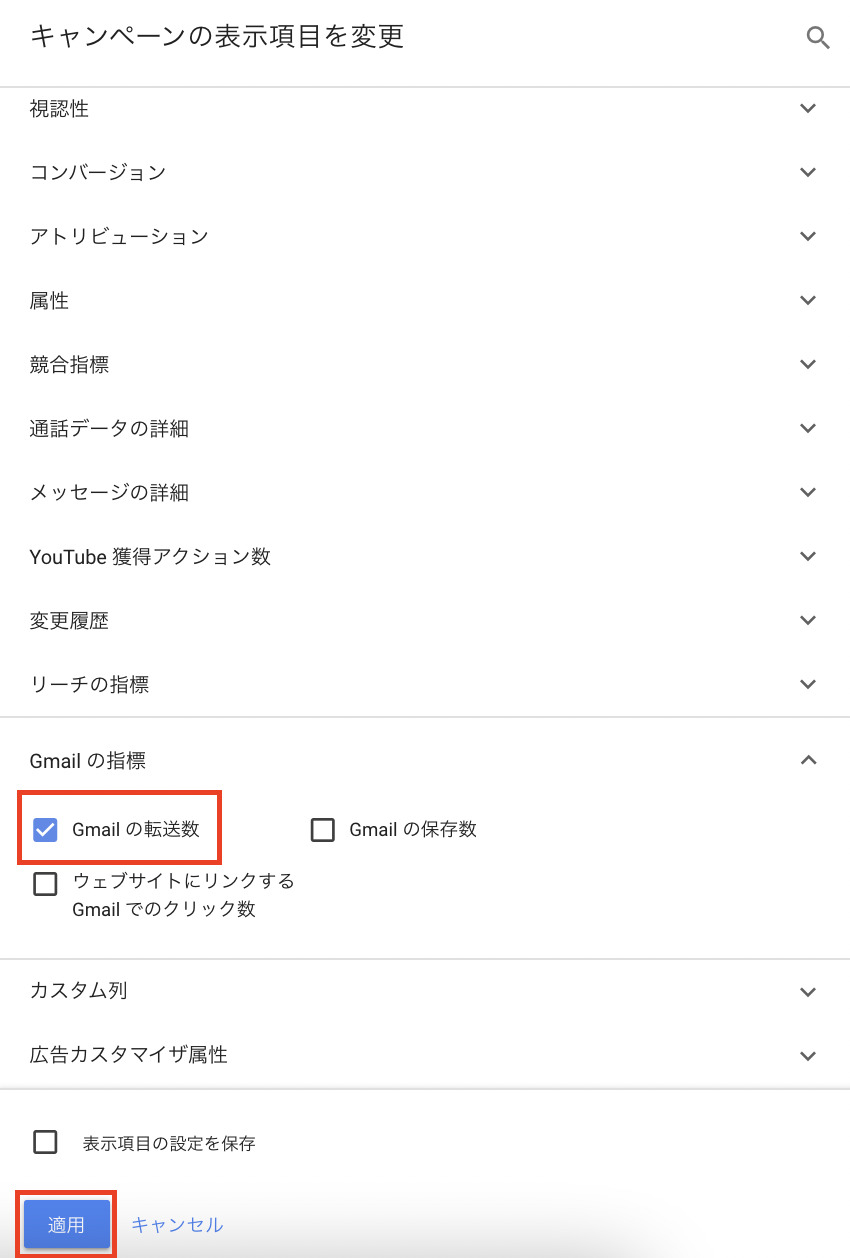This screenshot has height=1258, width=850.
Task: Collapse the Gmail の指標 section
Action: click(x=809, y=760)
